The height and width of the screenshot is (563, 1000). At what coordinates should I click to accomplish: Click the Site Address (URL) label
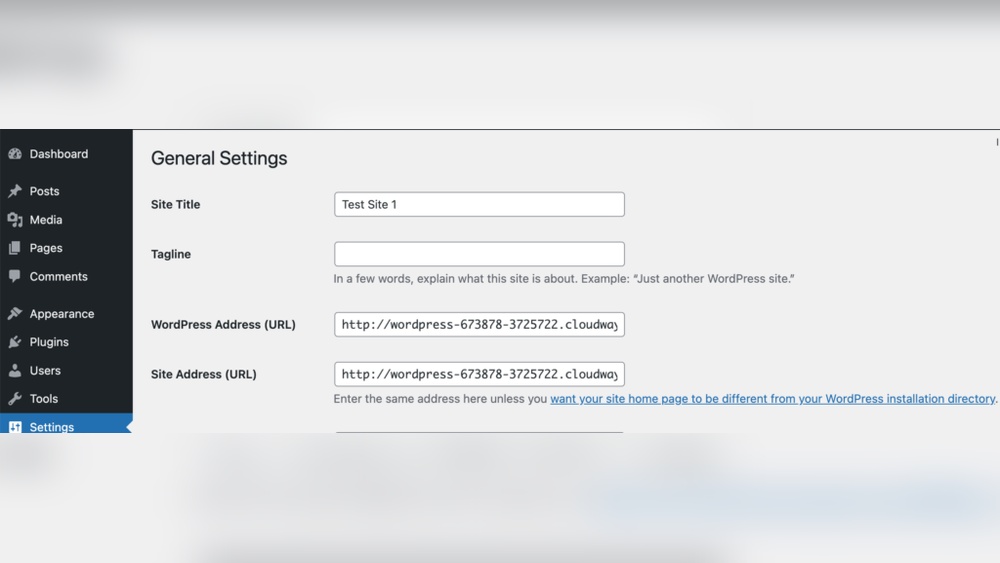[203, 374]
